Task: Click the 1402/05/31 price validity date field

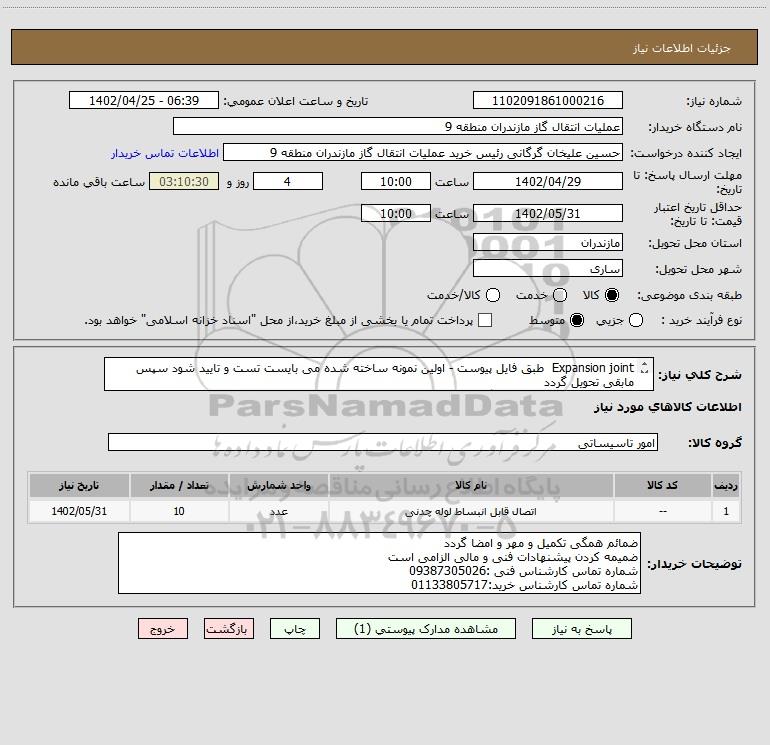Action: [548, 214]
